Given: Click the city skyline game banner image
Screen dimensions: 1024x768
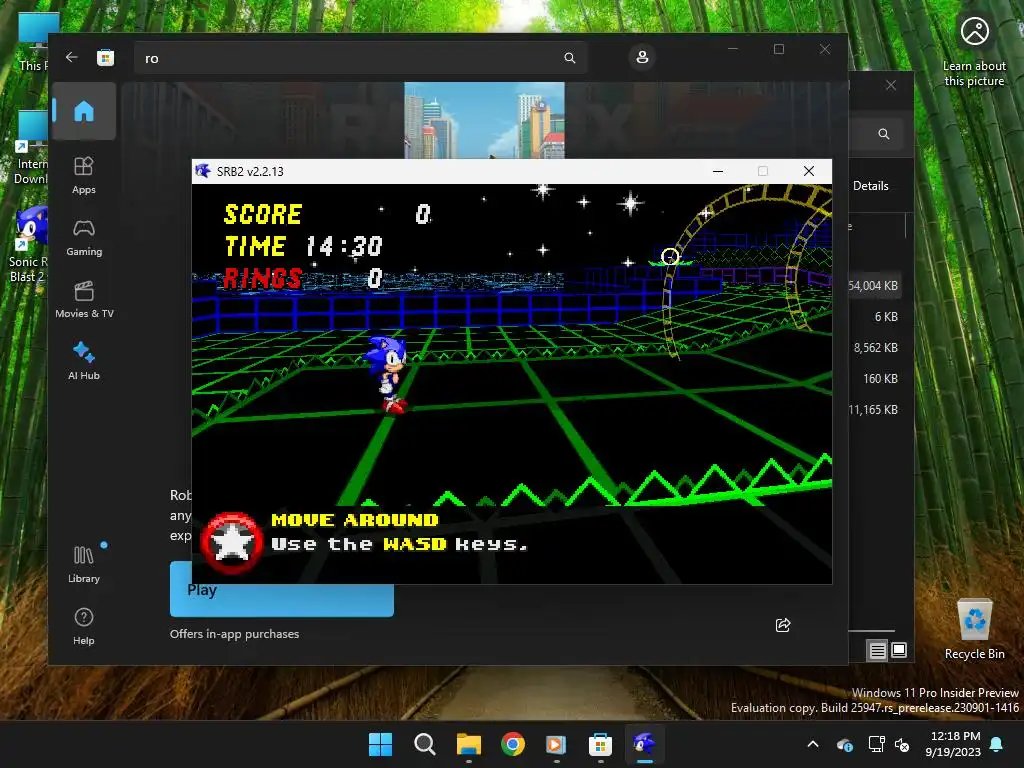Looking at the screenshot, I should click(485, 120).
